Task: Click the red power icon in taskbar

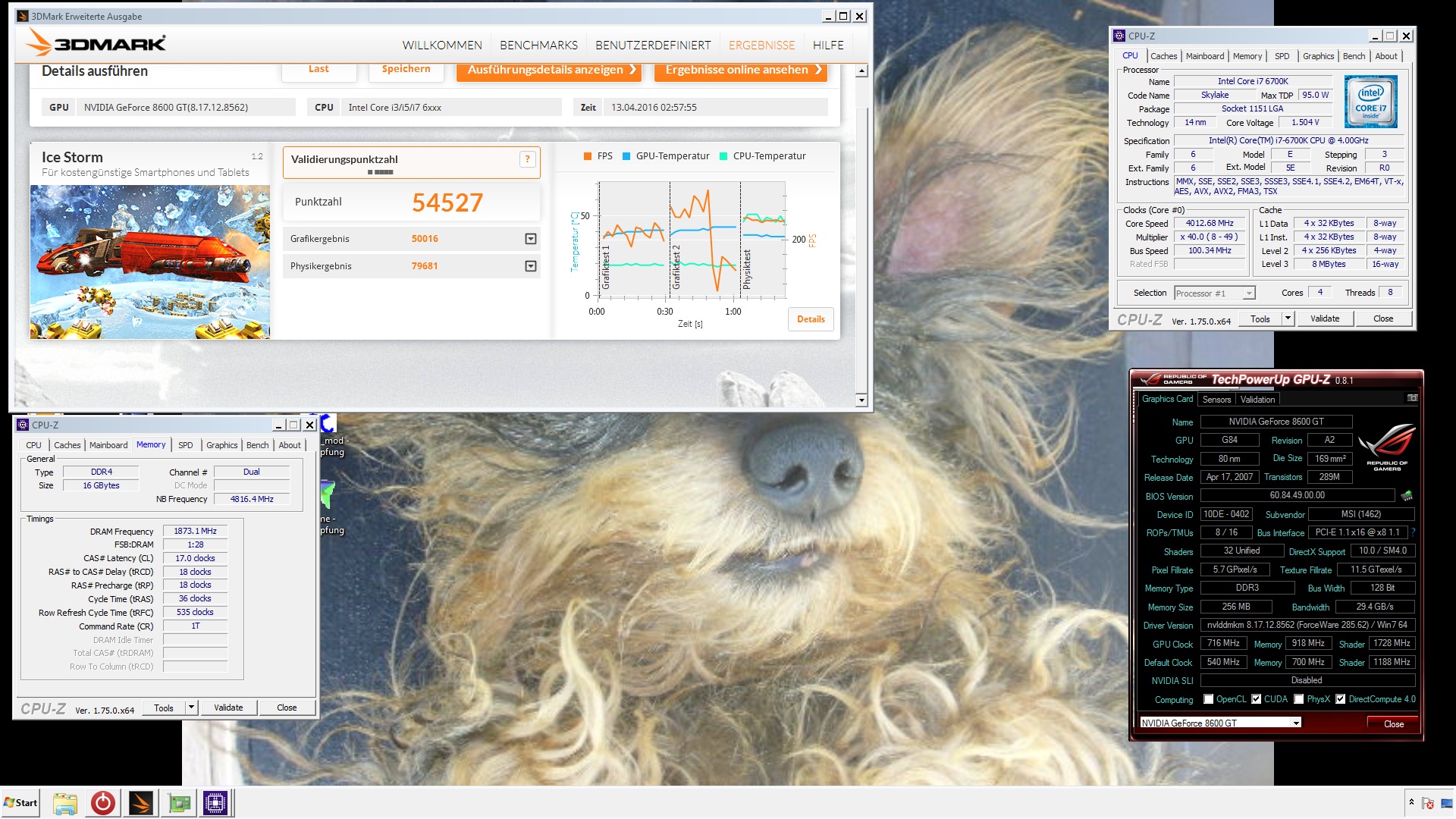Action: click(102, 803)
